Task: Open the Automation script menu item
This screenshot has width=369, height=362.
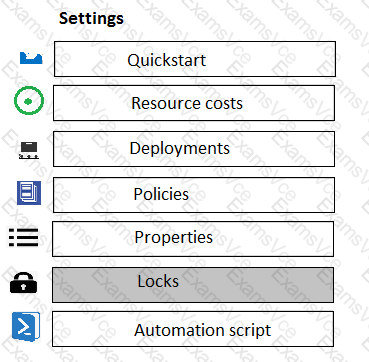Action: point(193,329)
